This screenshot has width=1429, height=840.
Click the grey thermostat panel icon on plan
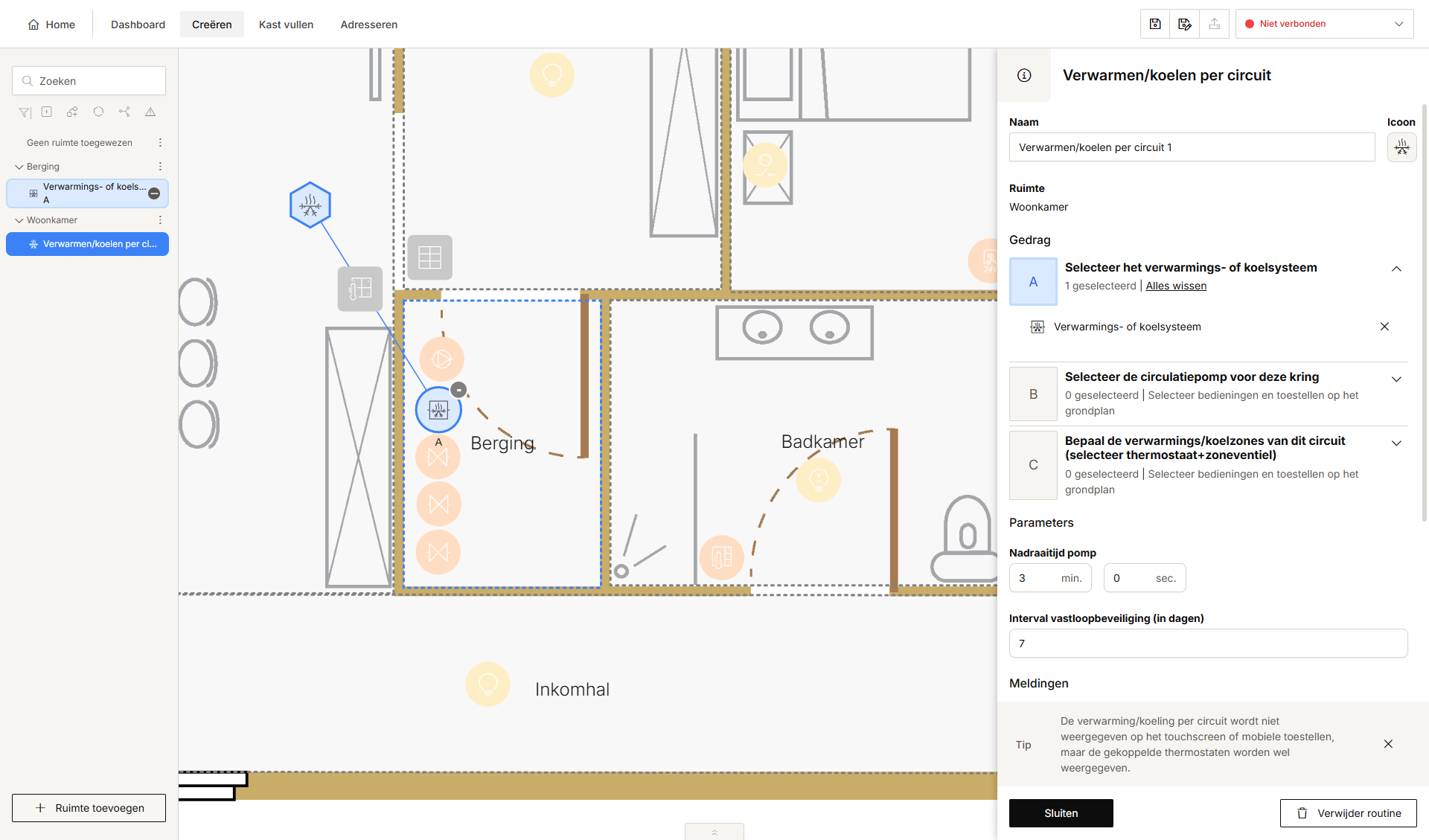pos(360,289)
